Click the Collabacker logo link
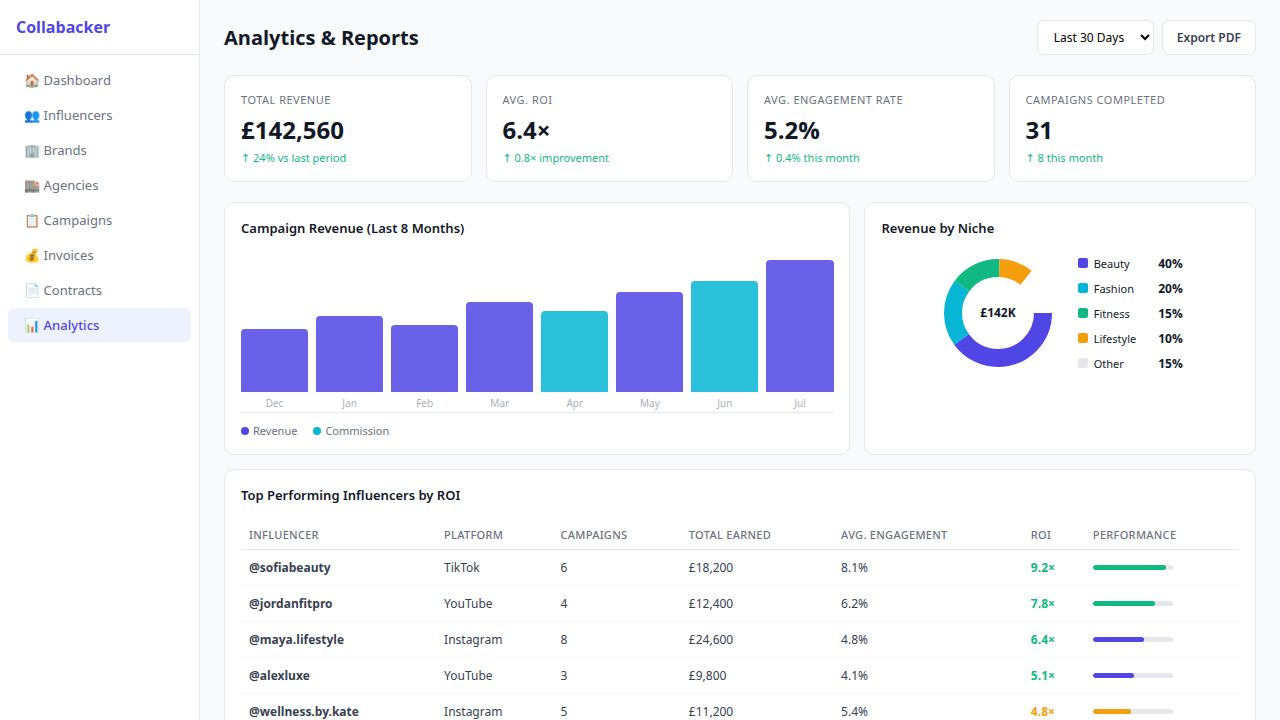1280x720 pixels. pyautogui.click(x=63, y=27)
